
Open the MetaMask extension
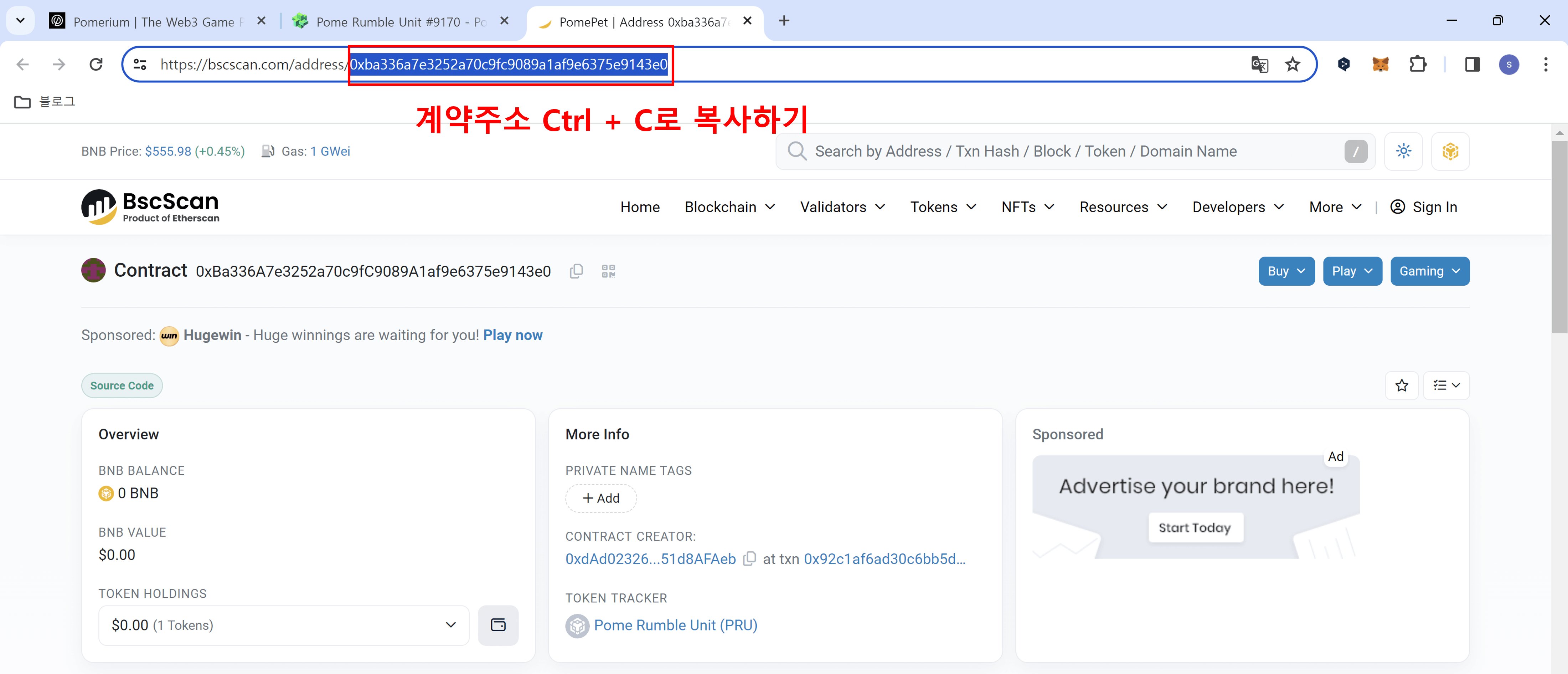click(x=1381, y=64)
